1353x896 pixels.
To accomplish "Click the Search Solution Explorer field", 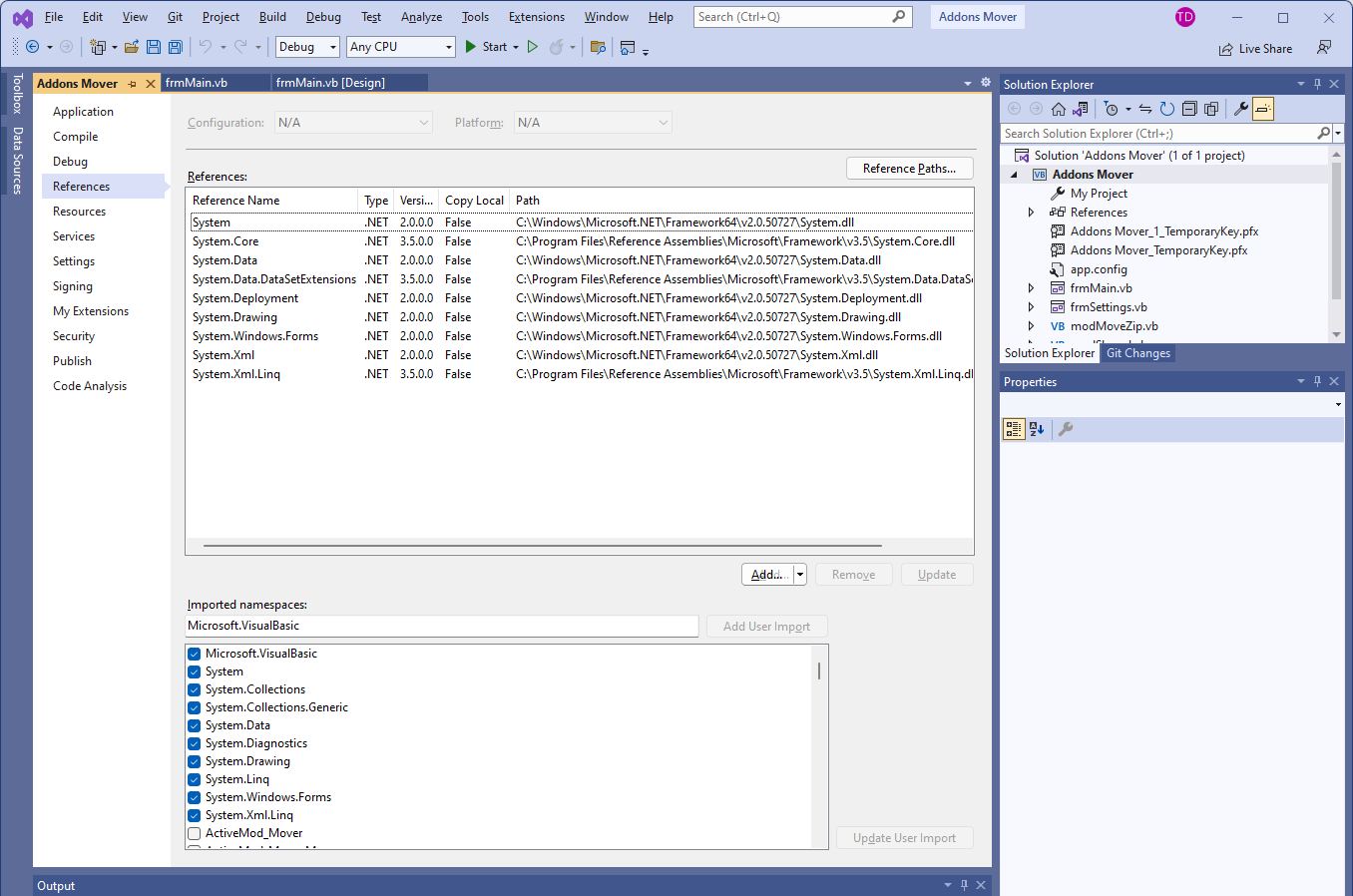I will pyautogui.click(x=1160, y=134).
